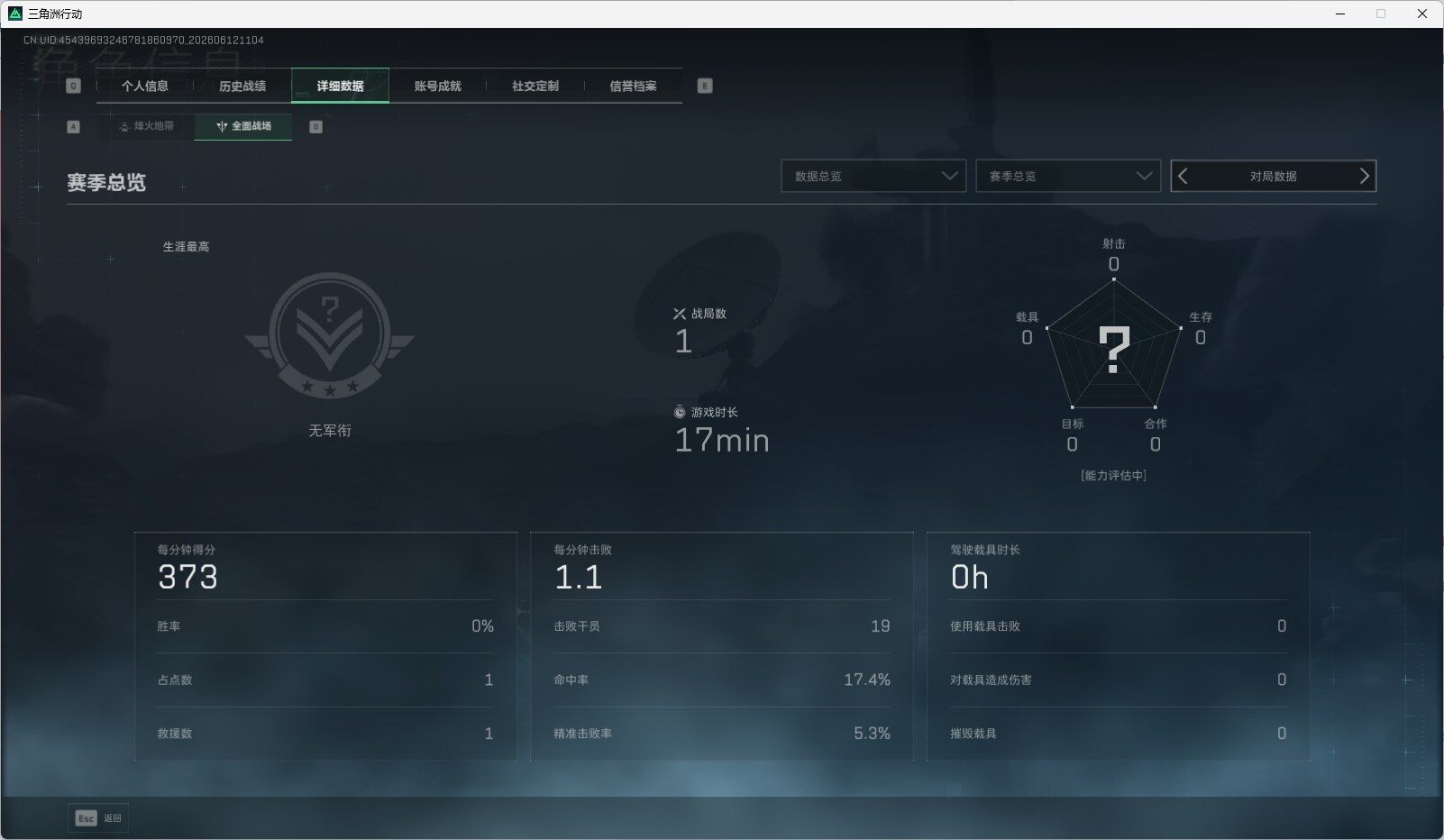This screenshot has height=840, width=1444.
Task: Click the 使用载具击败 row
Action: pyautogui.click(x=1119, y=626)
